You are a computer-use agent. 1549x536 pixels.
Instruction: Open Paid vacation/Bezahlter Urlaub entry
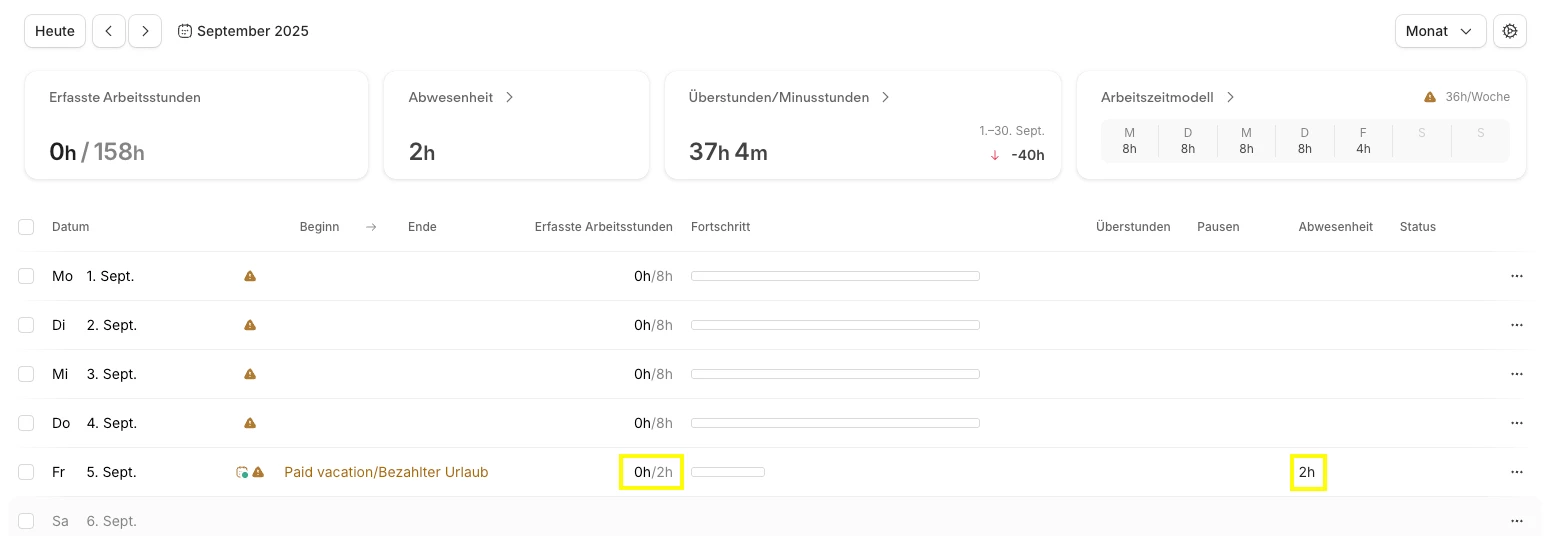click(386, 472)
